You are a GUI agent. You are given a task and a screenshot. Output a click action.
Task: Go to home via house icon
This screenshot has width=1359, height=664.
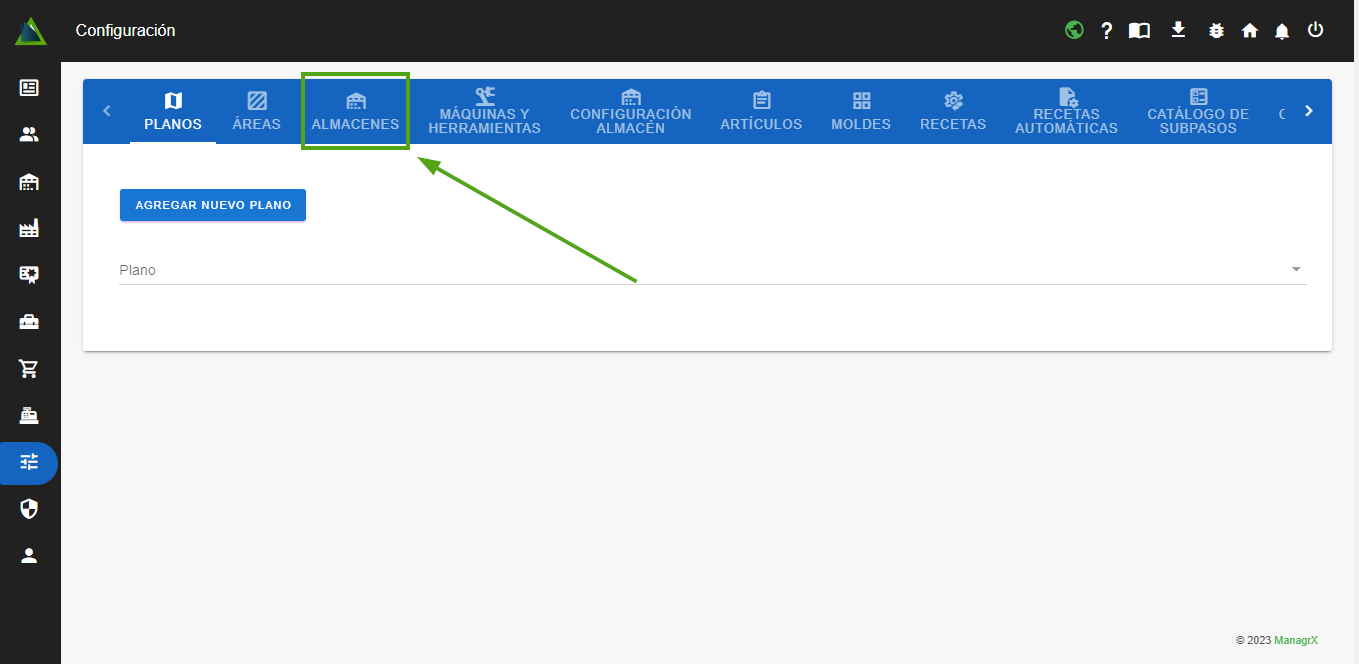(1249, 31)
